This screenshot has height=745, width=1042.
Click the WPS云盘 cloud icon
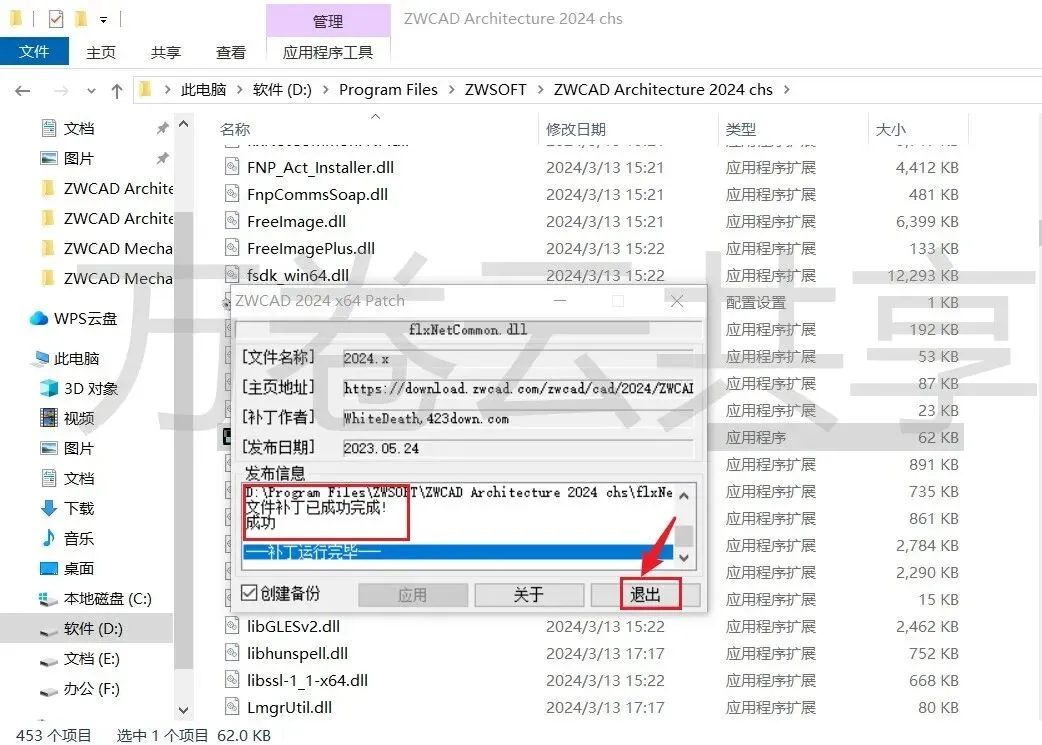pos(39,318)
